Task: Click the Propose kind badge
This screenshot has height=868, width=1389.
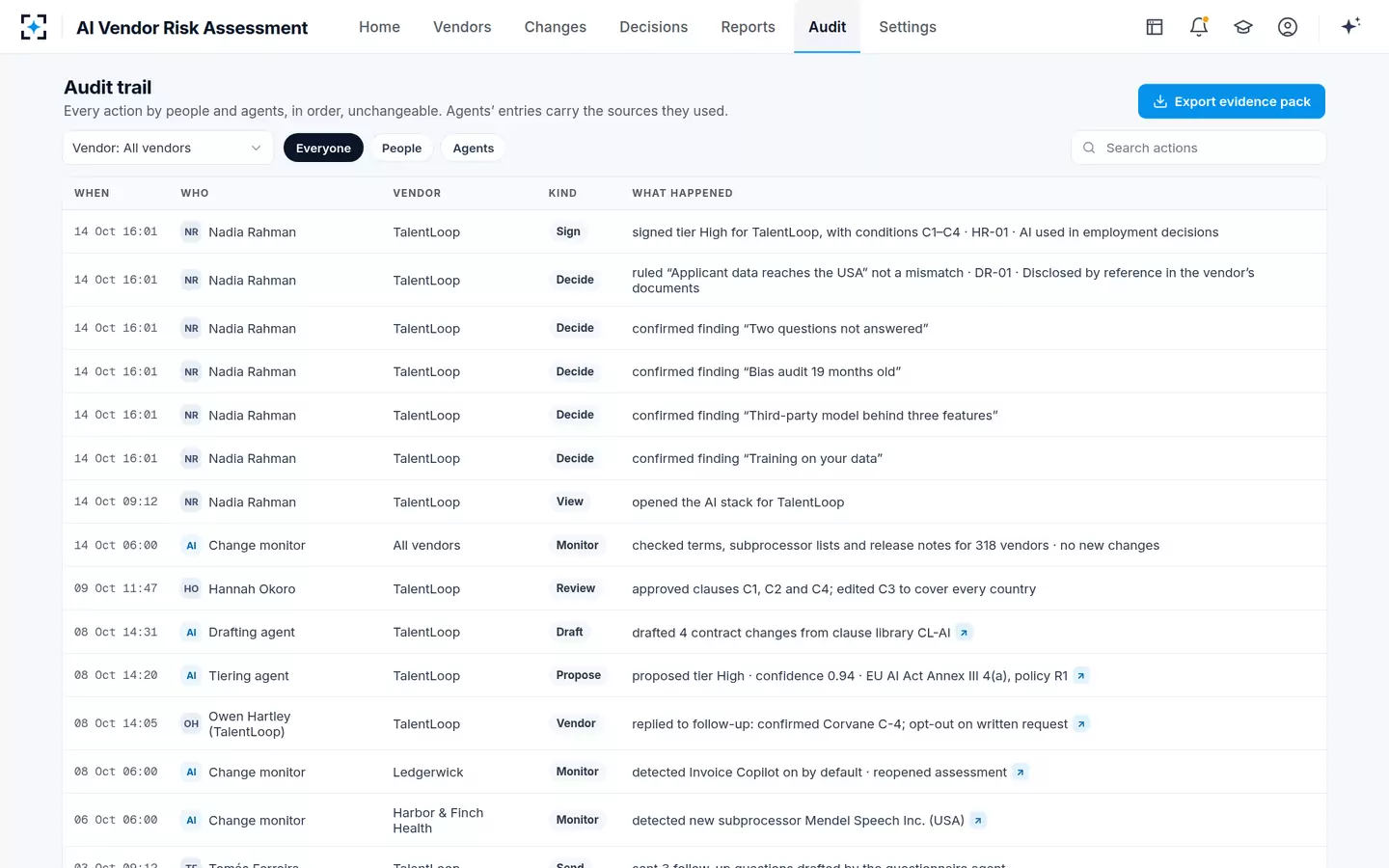Action: (x=578, y=675)
